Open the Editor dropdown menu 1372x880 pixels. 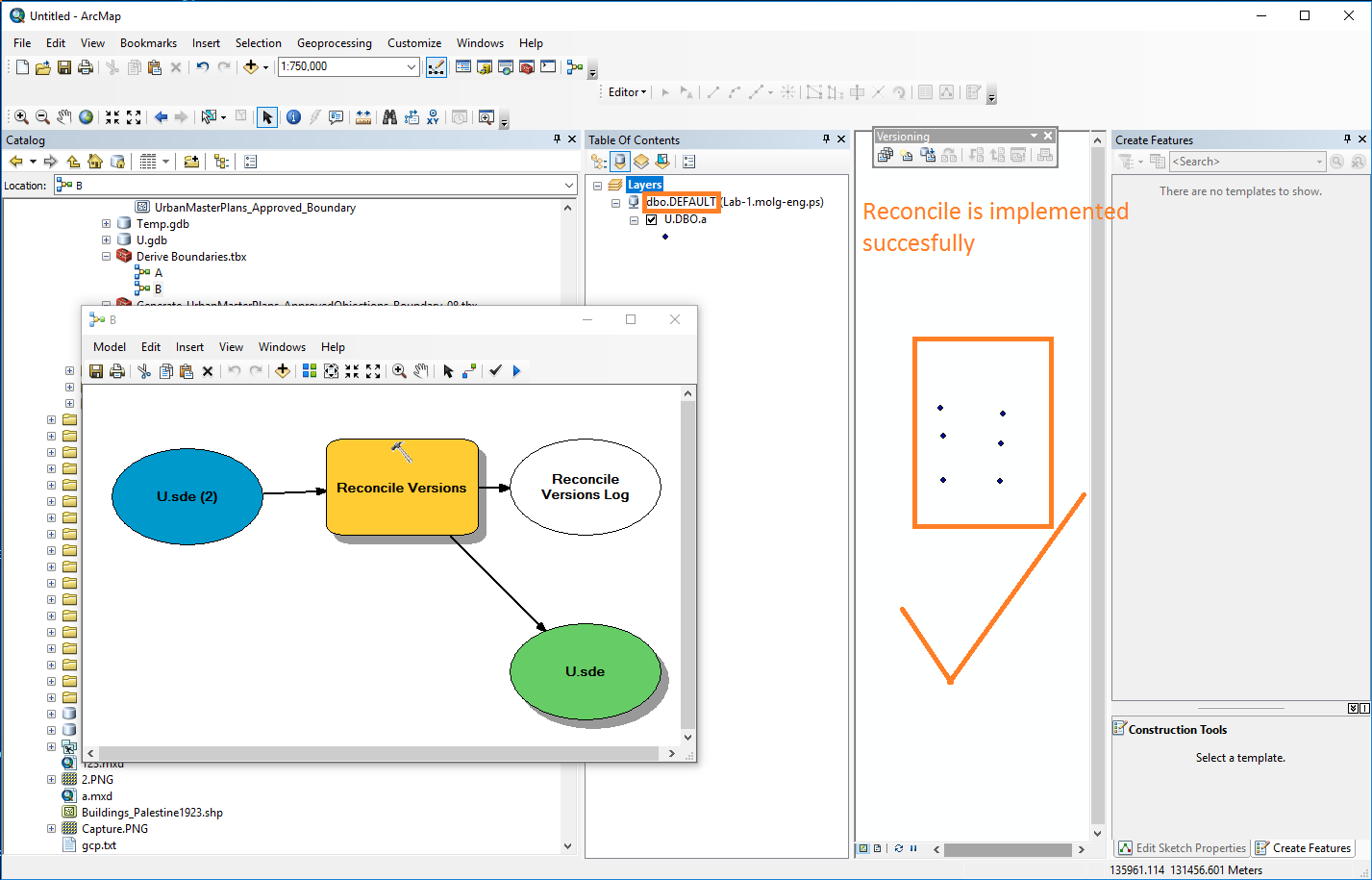(x=628, y=92)
